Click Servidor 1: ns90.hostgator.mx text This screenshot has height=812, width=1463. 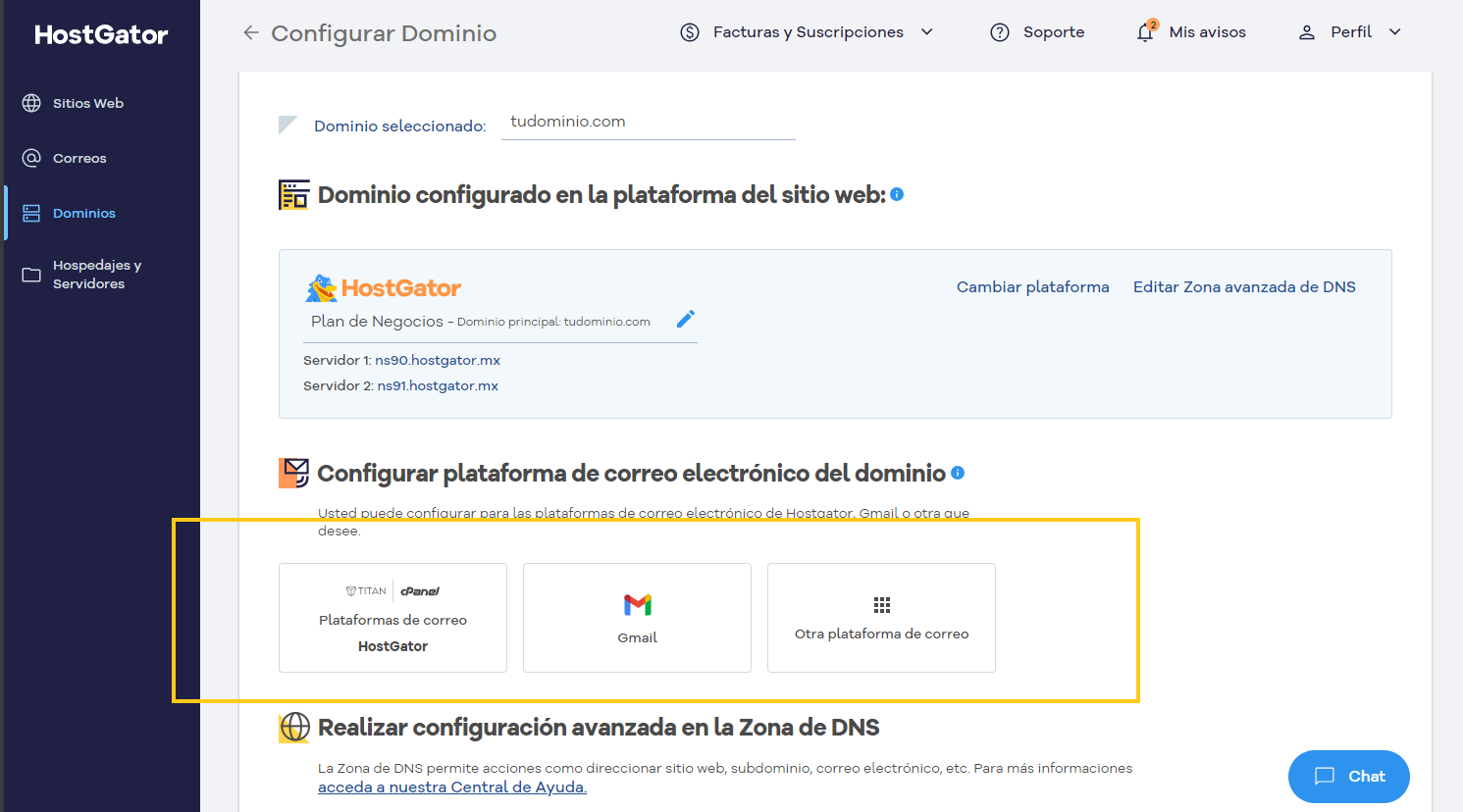[401, 360]
